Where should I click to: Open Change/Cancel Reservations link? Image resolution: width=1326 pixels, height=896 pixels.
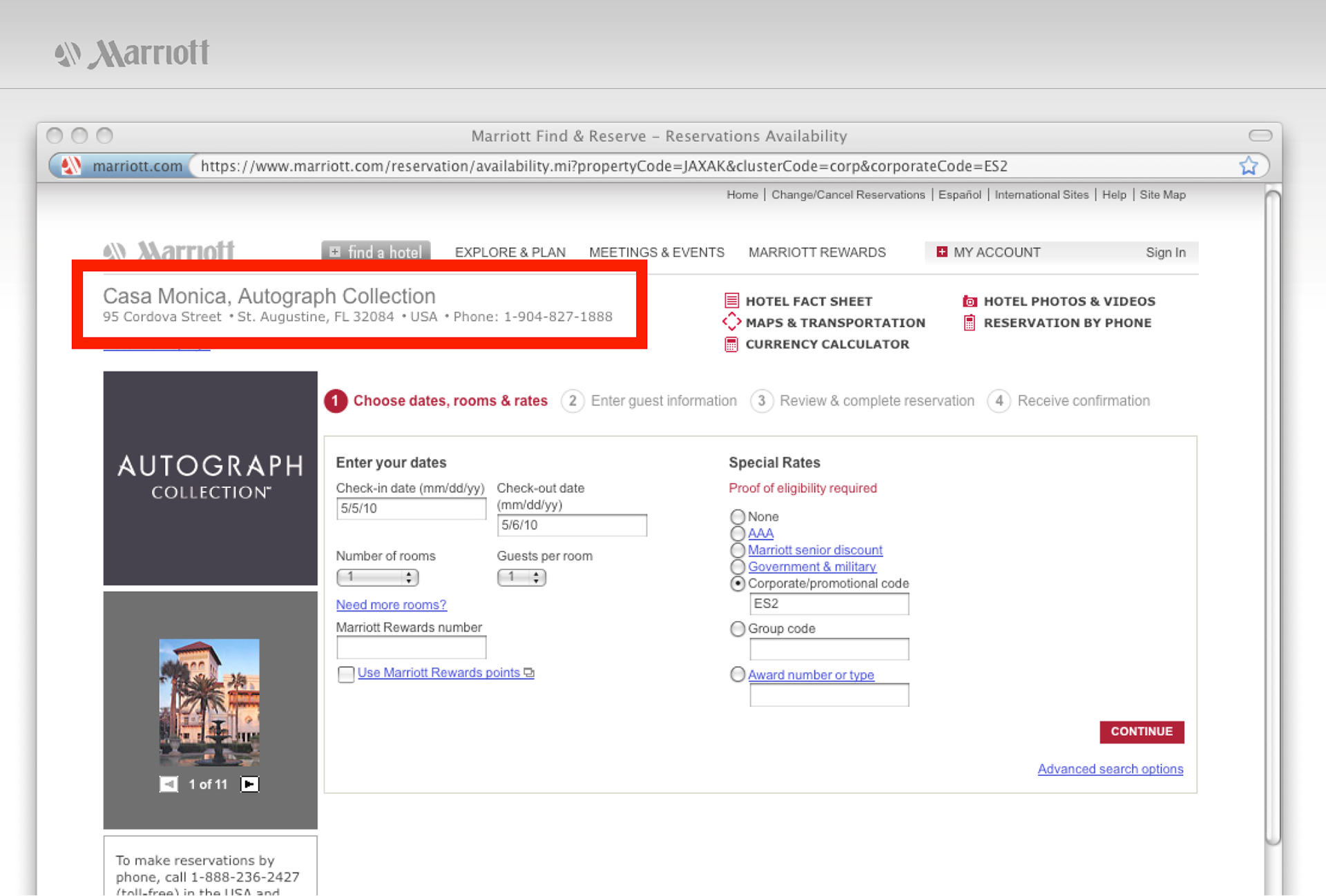pos(847,195)
